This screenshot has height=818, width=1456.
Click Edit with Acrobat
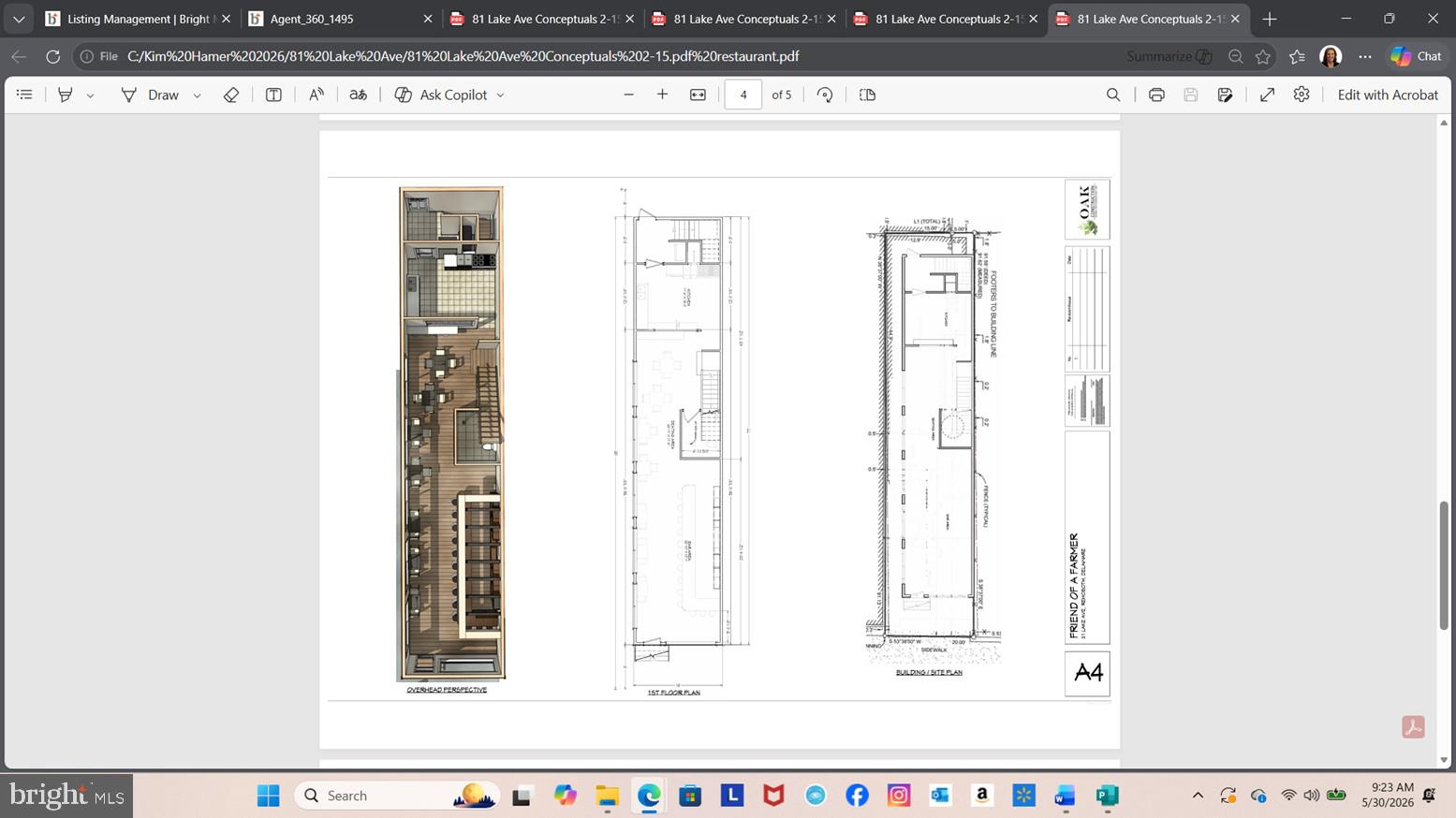[1388, 95]
